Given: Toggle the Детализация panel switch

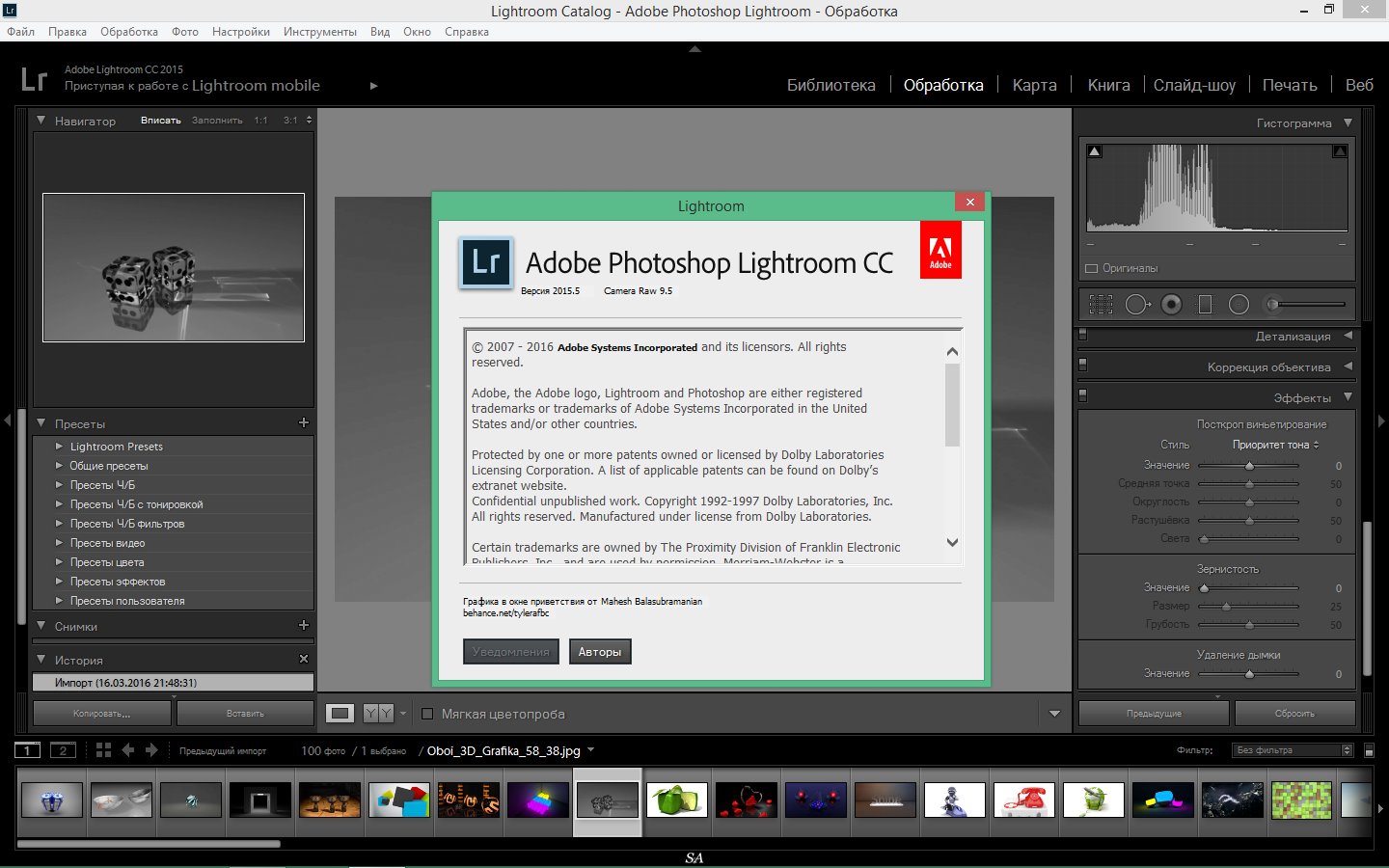Looking at the screenshot, I should tap(1082, 336).
